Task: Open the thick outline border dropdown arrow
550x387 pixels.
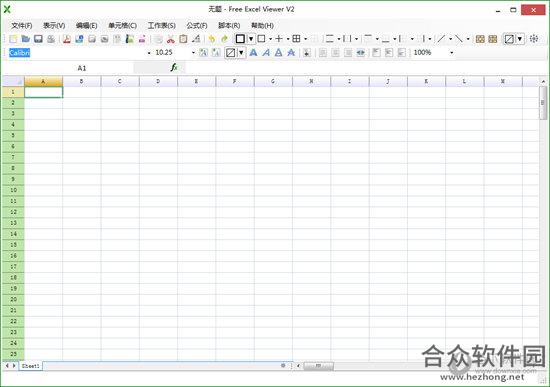Action: [x=251, y=39]
